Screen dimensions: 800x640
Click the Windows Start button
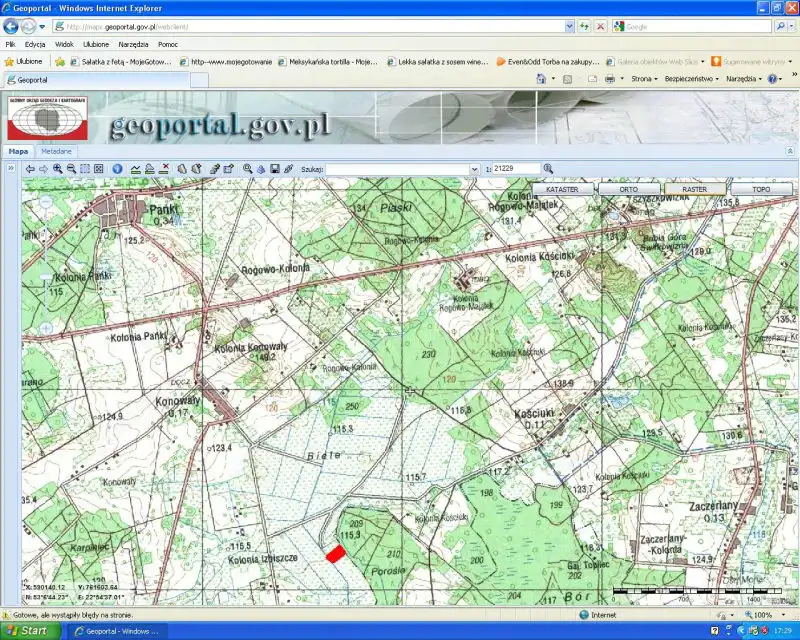tap(31, 631)
